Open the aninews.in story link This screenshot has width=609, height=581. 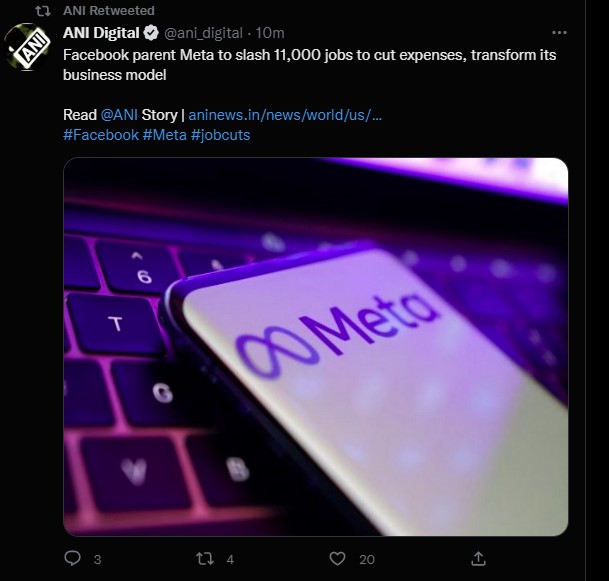click(x=285, y=115)
